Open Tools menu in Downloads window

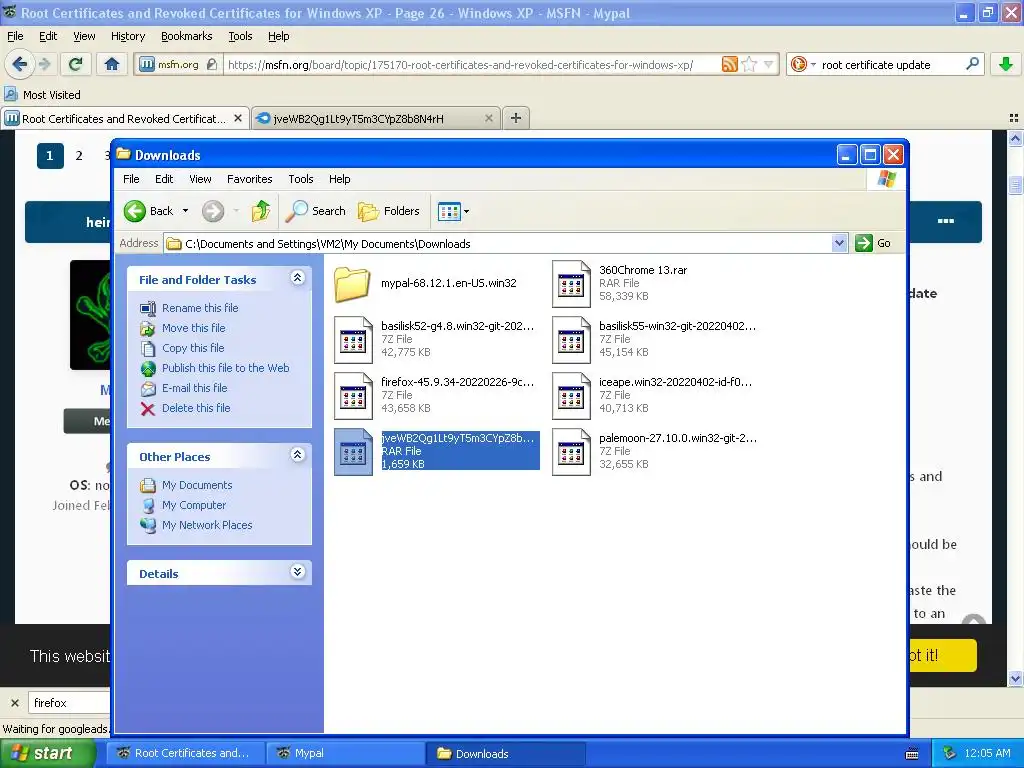pos(300,179)
